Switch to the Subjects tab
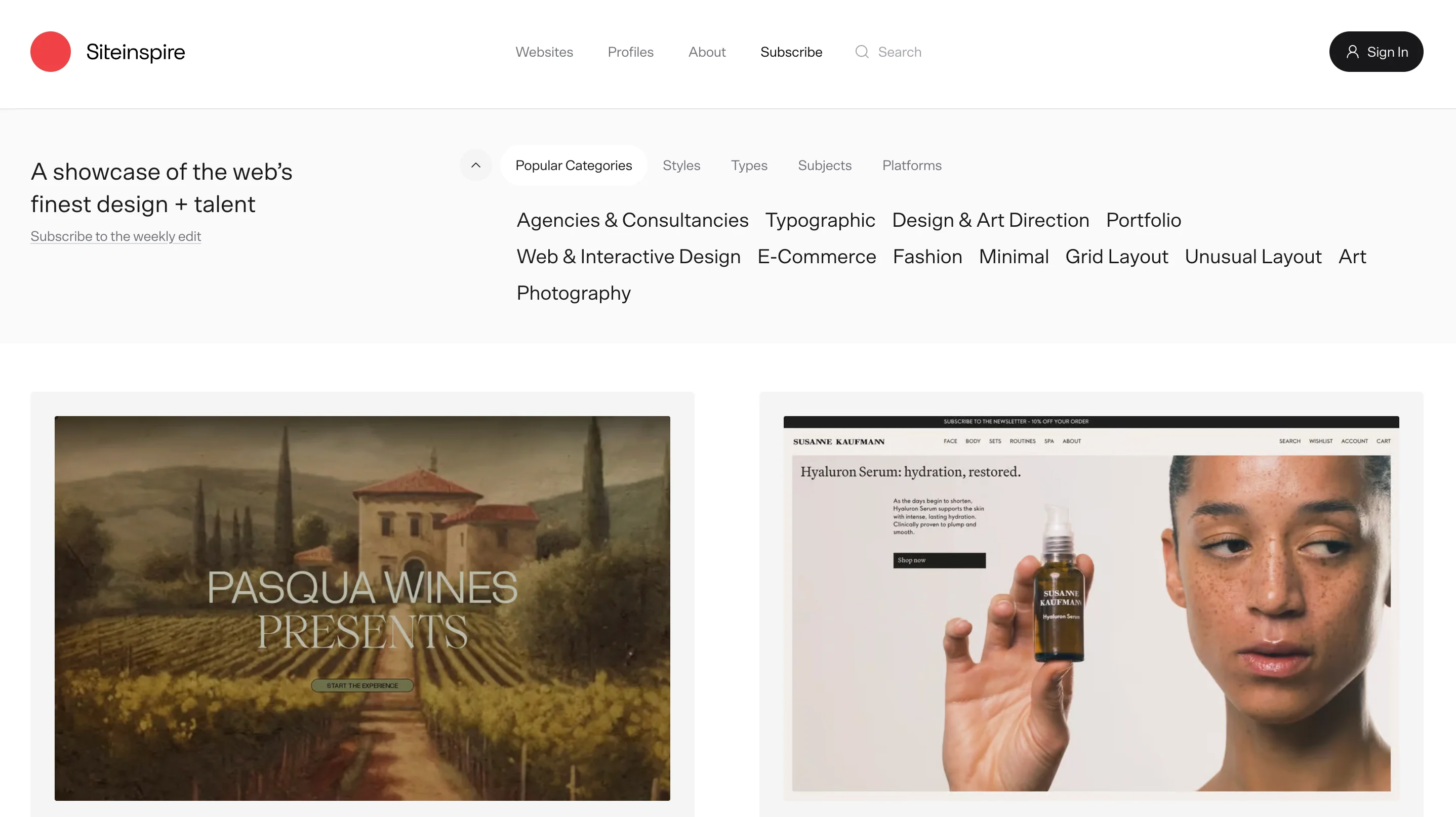This screenshot has width=1456, height=817. 825,165
